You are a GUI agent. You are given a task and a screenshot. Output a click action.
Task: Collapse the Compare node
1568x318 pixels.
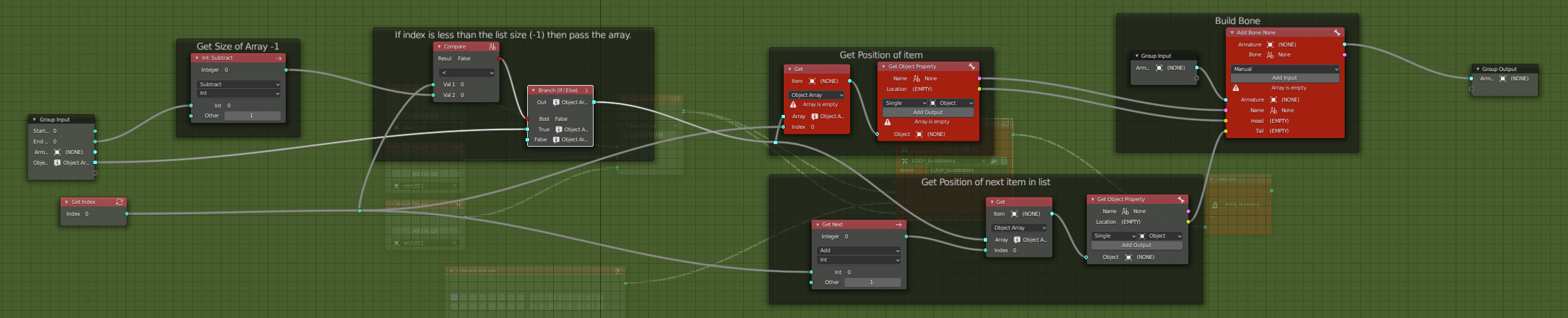[x=439, y=47]
